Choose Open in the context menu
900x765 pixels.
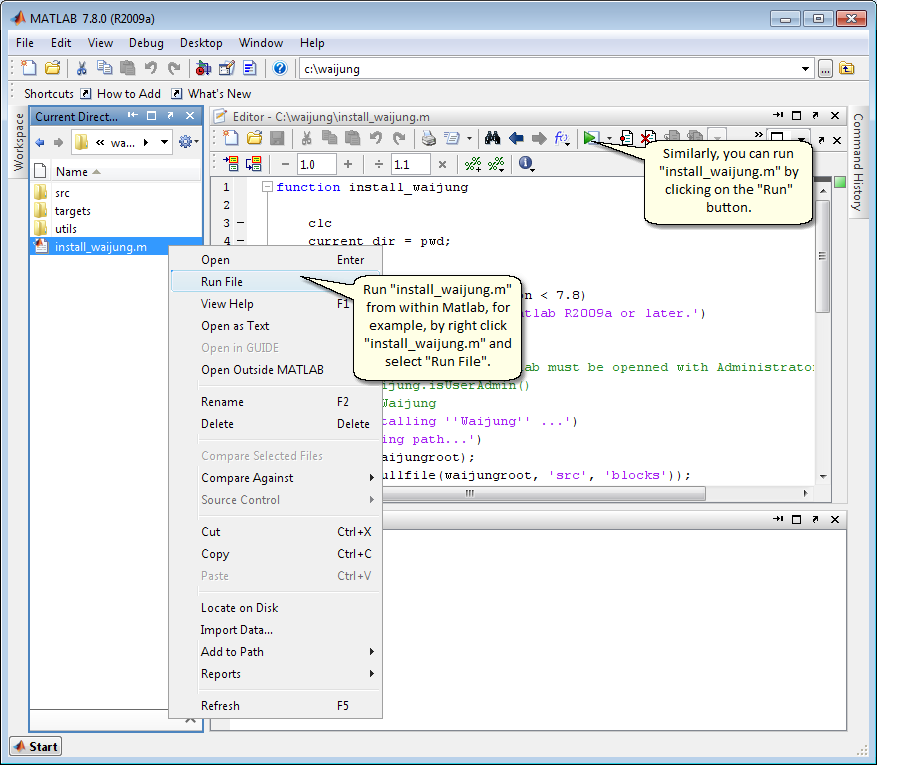[x=276, y=260]
